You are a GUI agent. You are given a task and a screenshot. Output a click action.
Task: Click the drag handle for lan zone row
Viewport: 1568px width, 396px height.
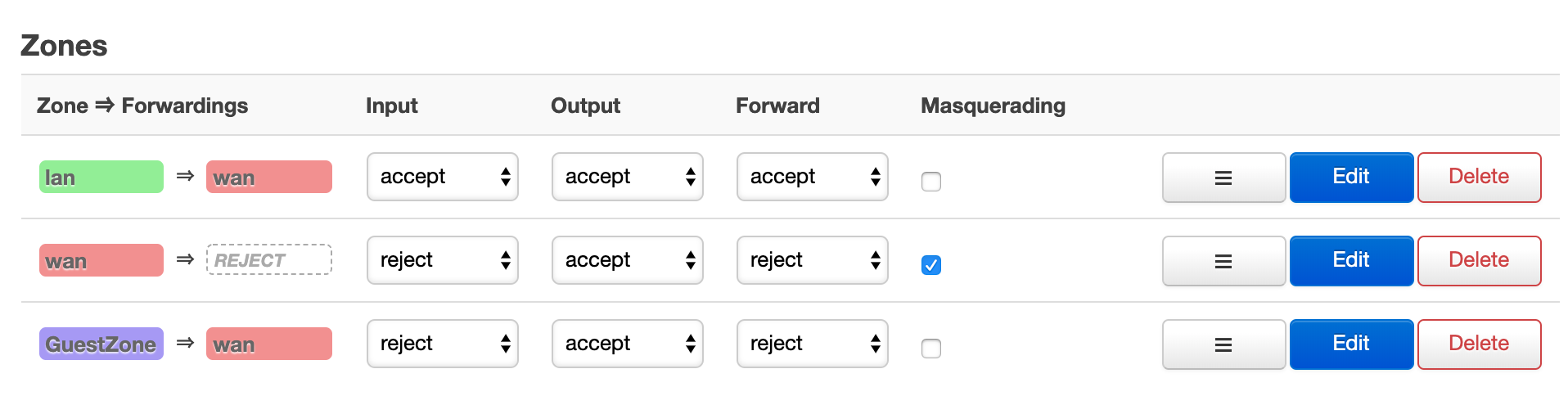coord(1223,178)
